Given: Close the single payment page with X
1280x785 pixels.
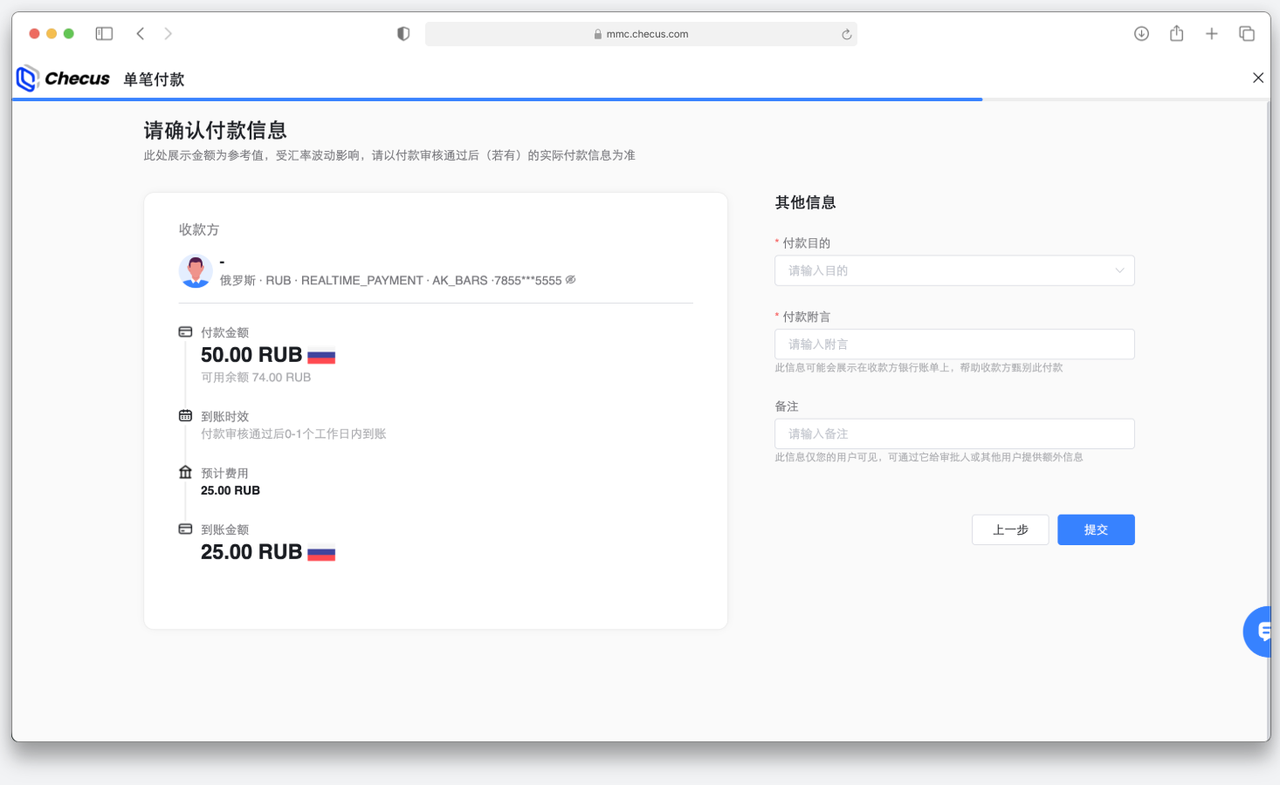Looking at the screenshot, I should (1258, 78).
